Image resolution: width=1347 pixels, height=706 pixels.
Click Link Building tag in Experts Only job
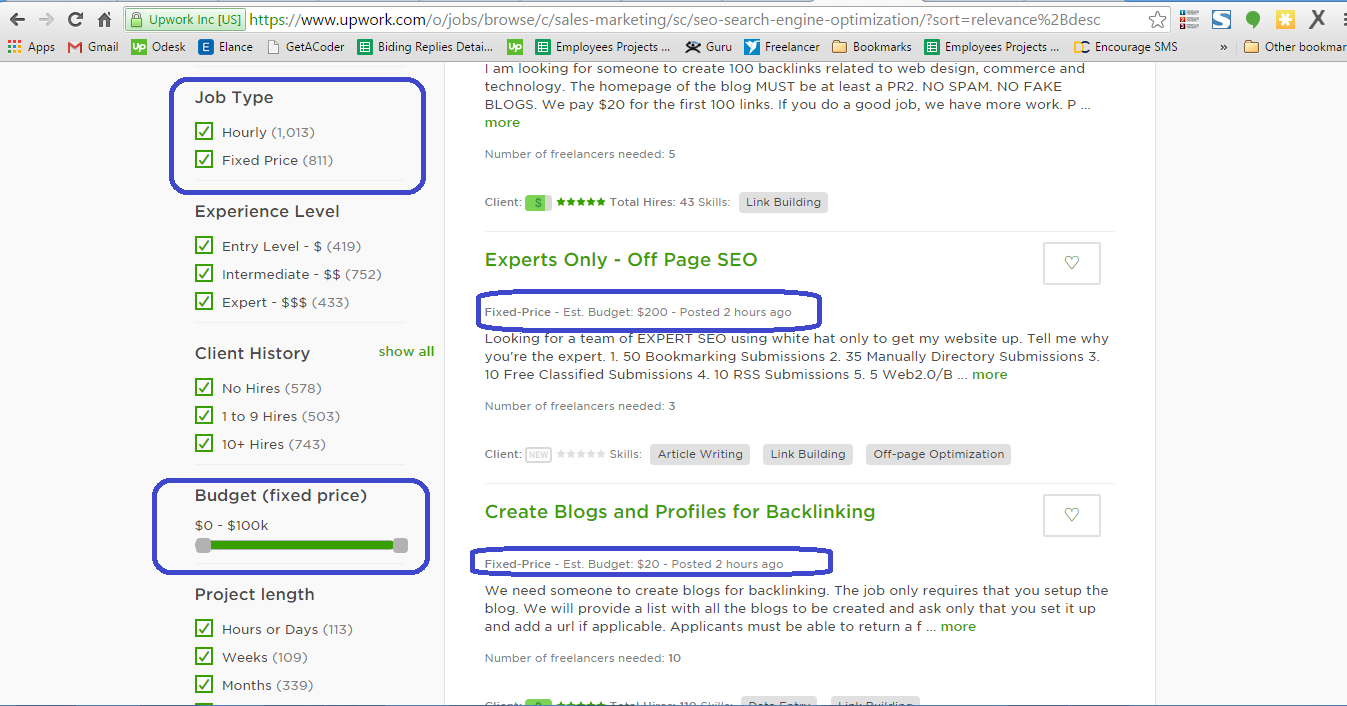pyautogui.click(x=808, y=454)
